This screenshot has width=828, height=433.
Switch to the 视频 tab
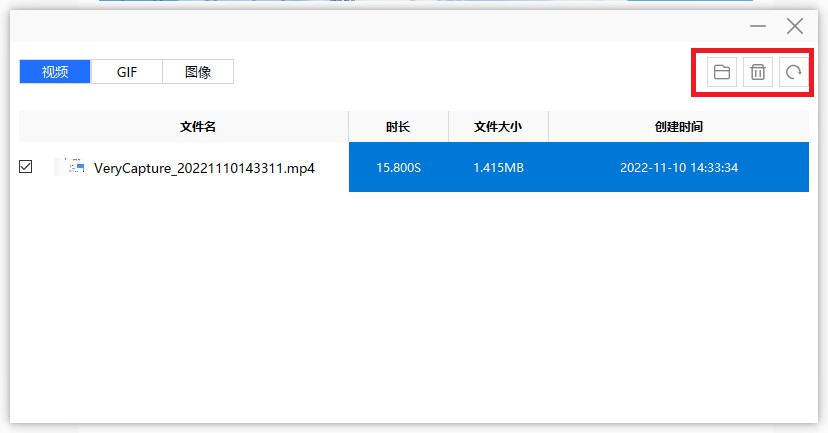click(55, 72)
